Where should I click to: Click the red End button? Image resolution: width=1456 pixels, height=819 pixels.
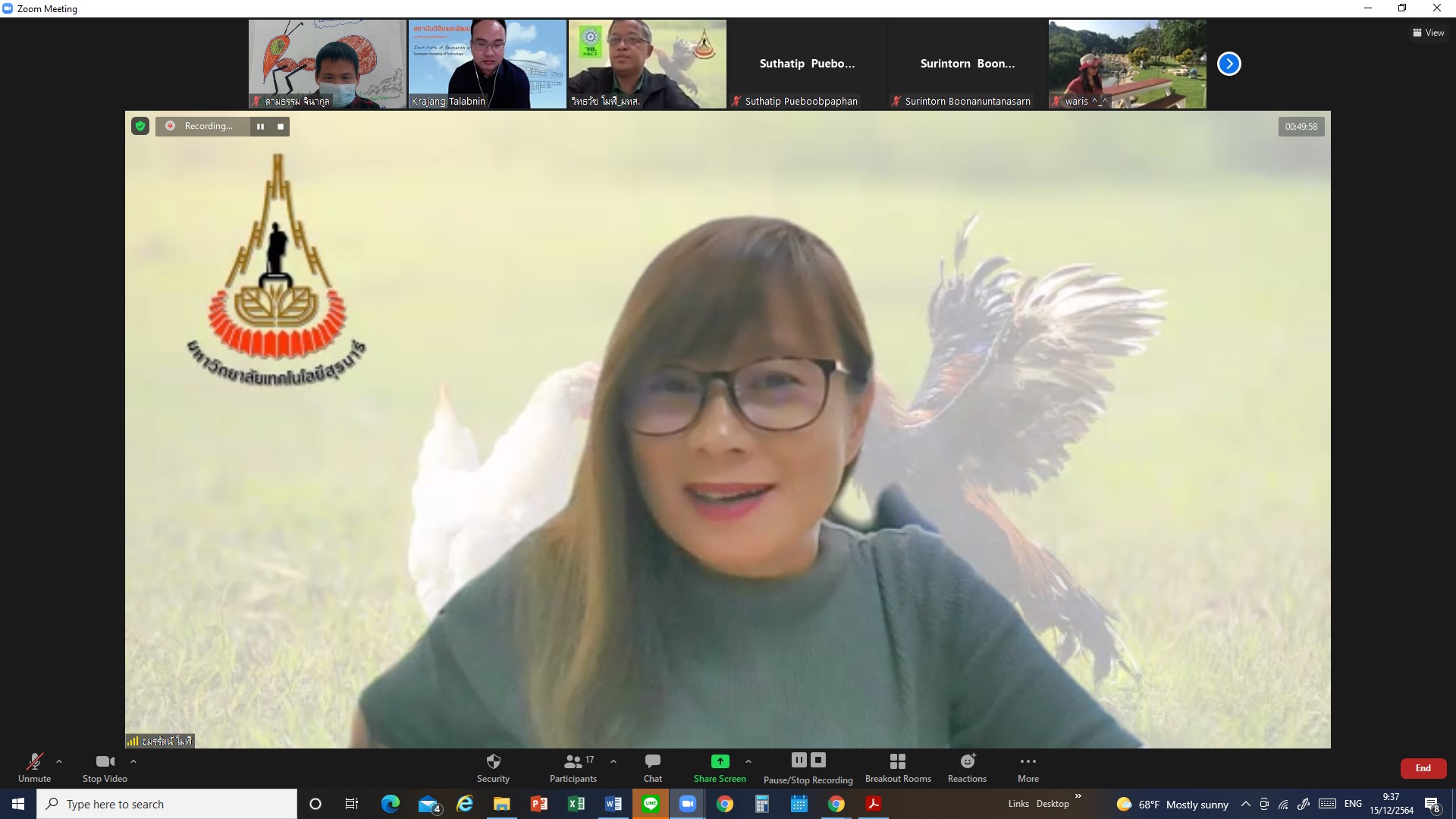pos(1423,768)
